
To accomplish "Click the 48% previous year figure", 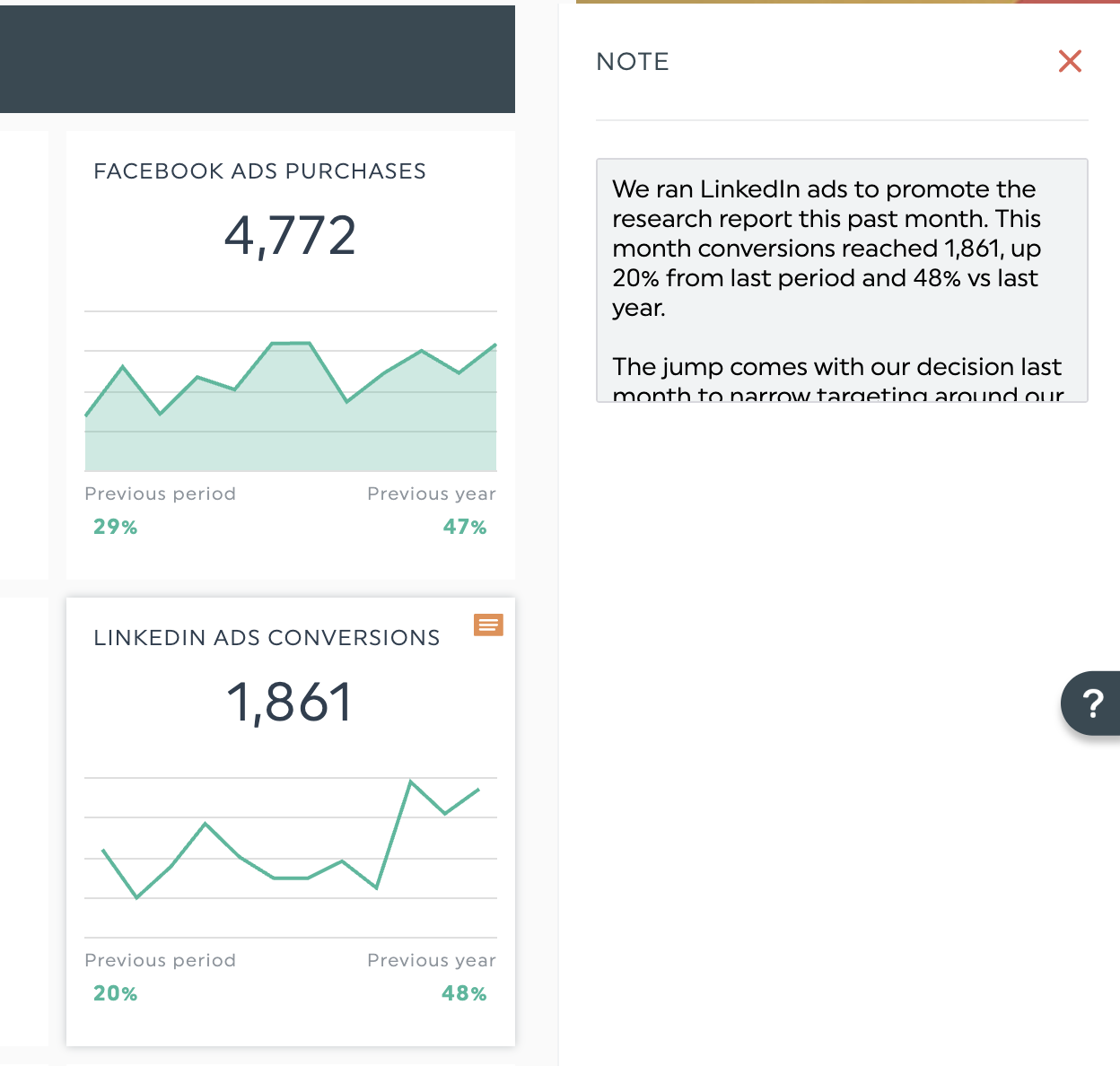I will (464, 993).
